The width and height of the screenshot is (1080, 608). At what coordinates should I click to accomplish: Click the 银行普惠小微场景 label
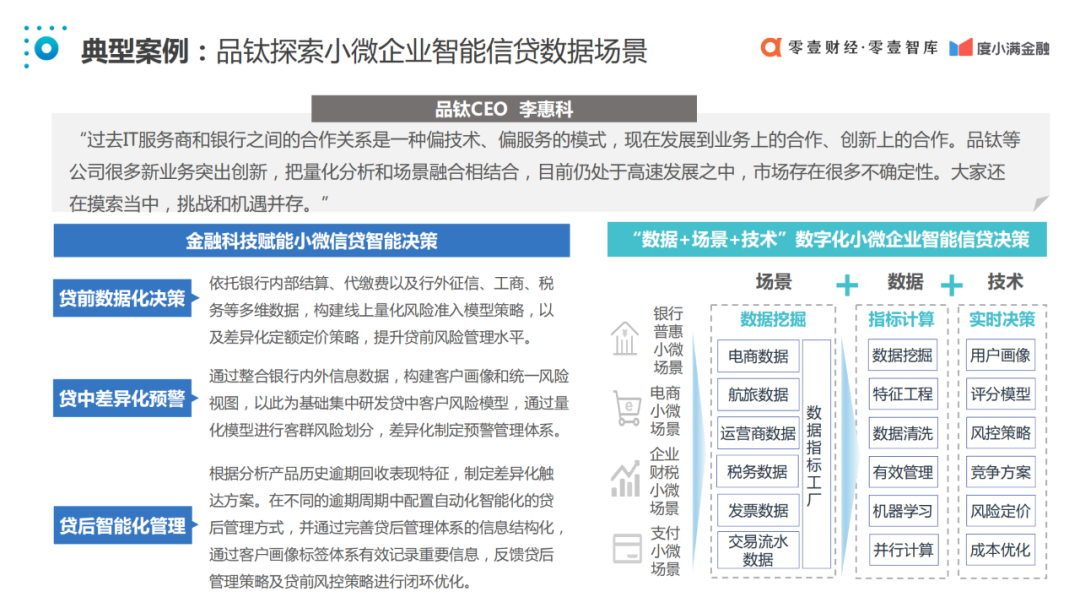(667, 340)
